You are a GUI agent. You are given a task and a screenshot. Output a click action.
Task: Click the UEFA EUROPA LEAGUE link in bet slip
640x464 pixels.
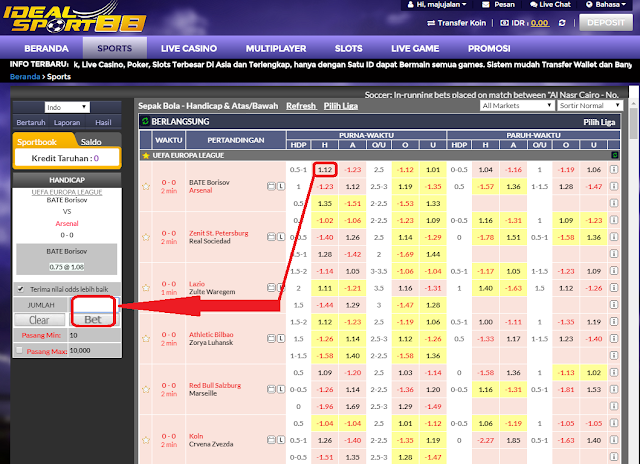click(x=67, y=192)
